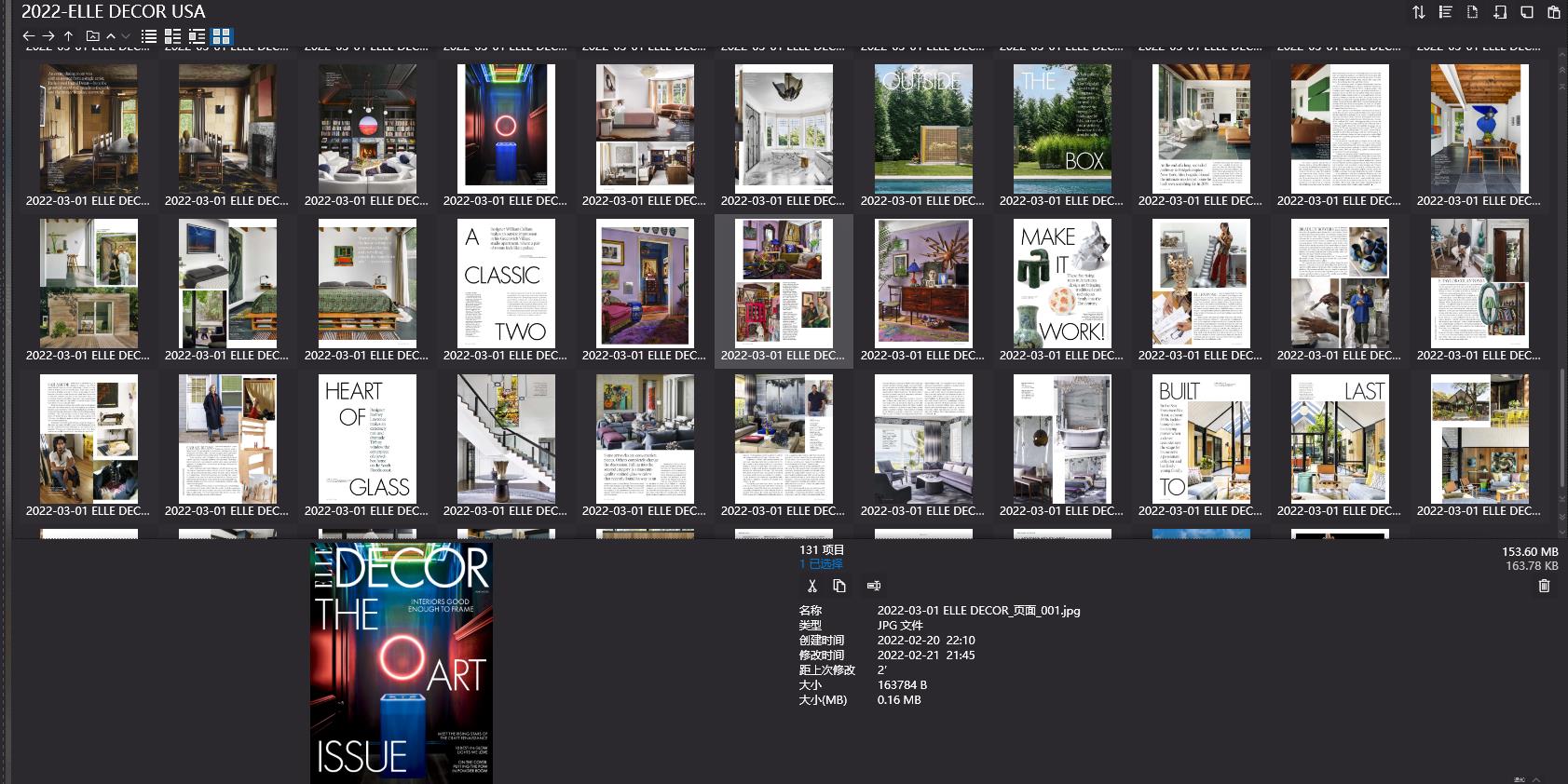Delete selected file with trash icon
This screenshot has width=1568, height=784.
click(x=1544, y=586)
